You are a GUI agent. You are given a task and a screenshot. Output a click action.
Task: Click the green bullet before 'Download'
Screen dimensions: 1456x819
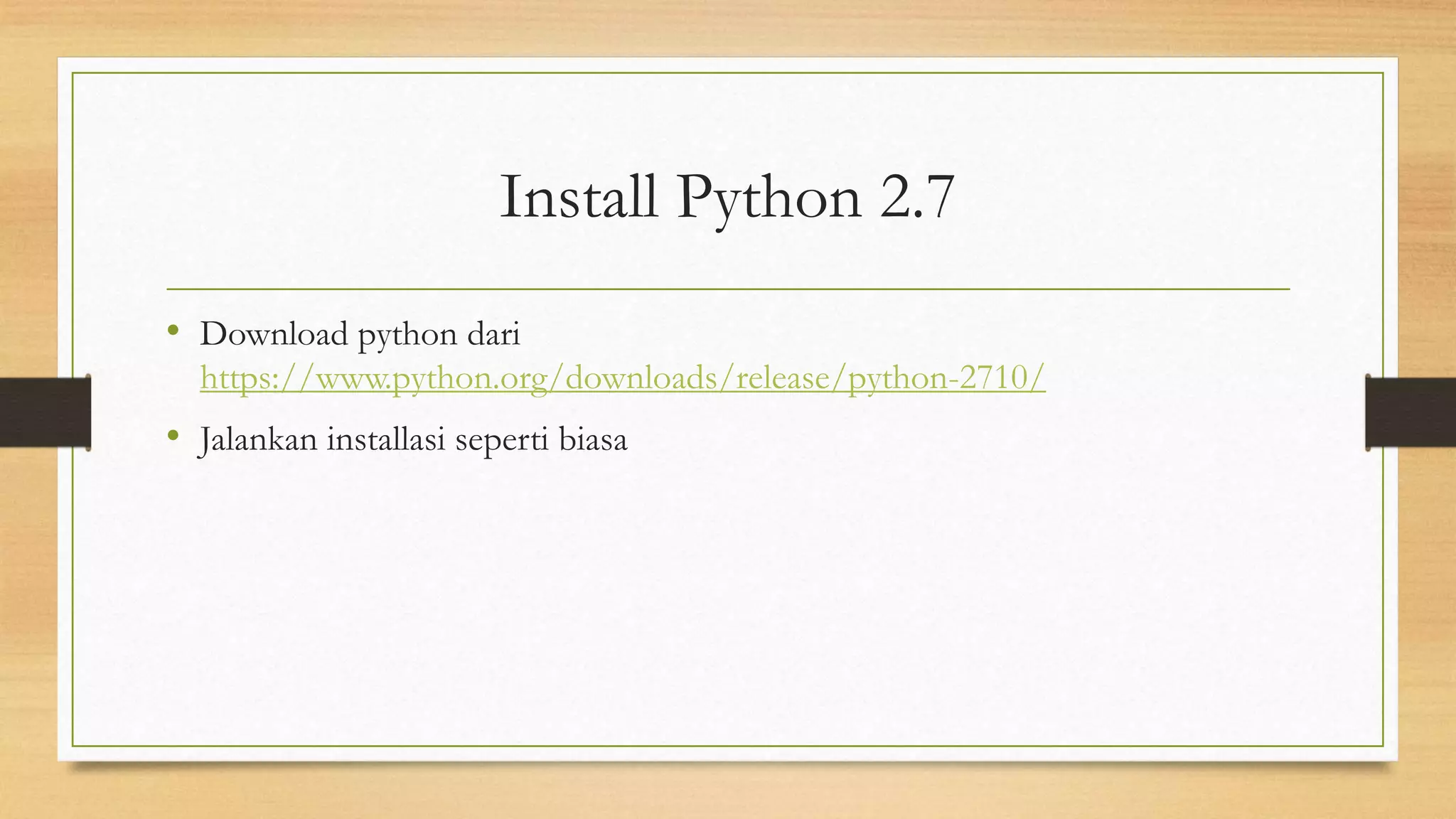tap(173, 330)
